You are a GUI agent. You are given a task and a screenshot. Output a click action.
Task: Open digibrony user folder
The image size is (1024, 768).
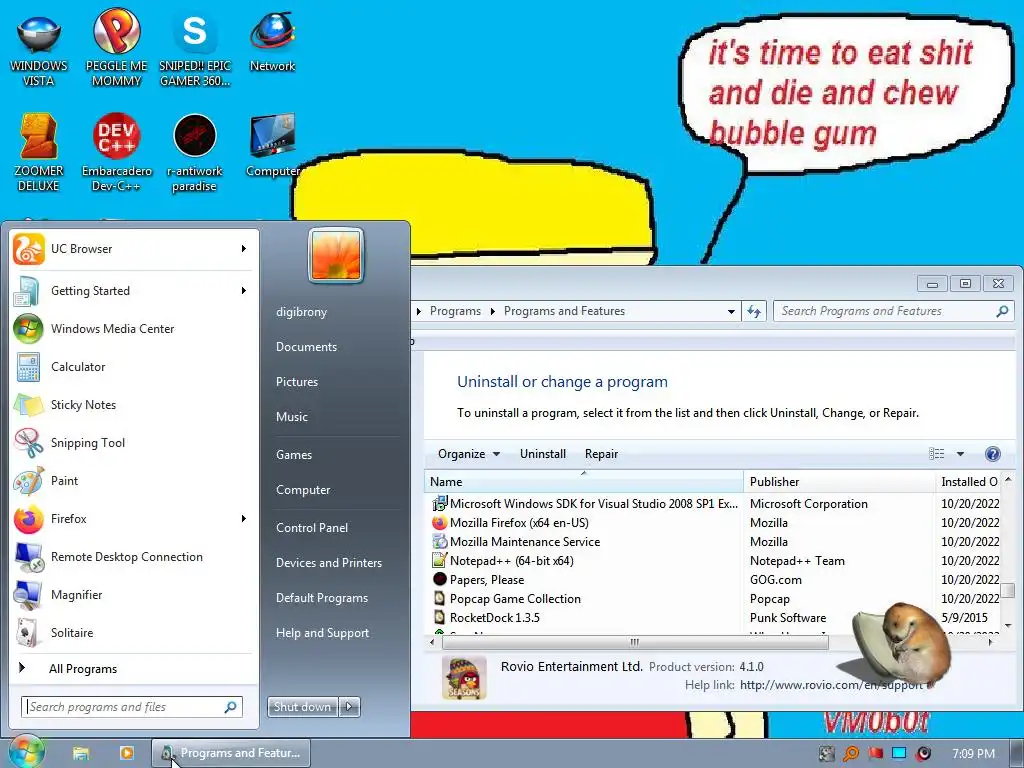[301, 312]
